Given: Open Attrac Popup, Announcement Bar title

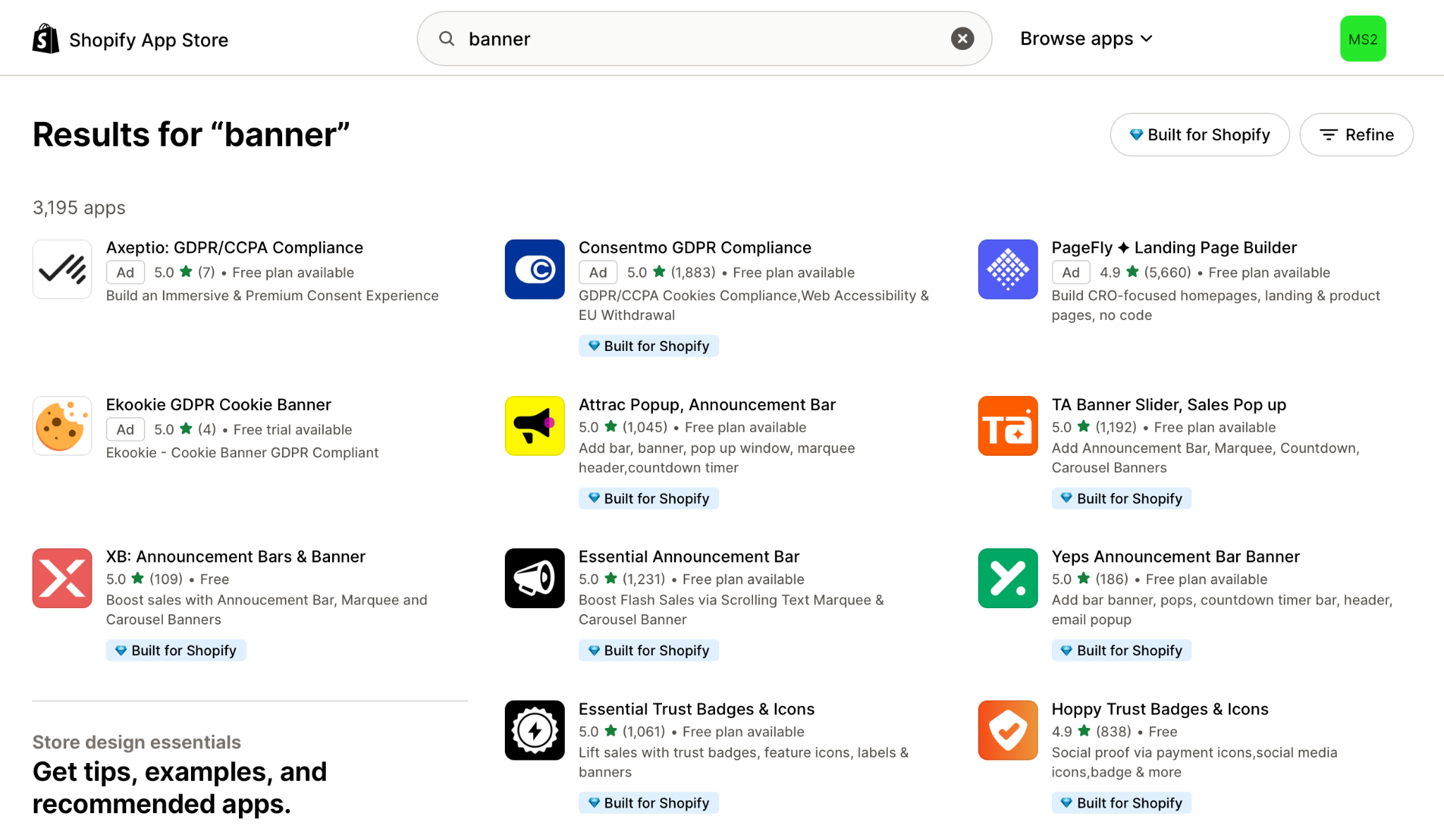Looking at the screenshot, I should pos(707,404).
